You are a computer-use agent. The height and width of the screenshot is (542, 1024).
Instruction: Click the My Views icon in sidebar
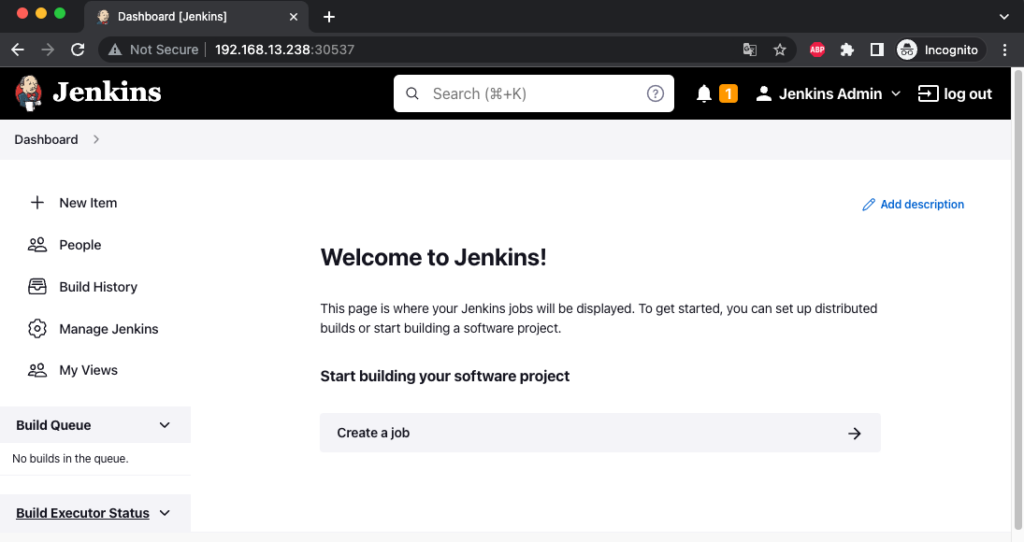click(37, 370)
